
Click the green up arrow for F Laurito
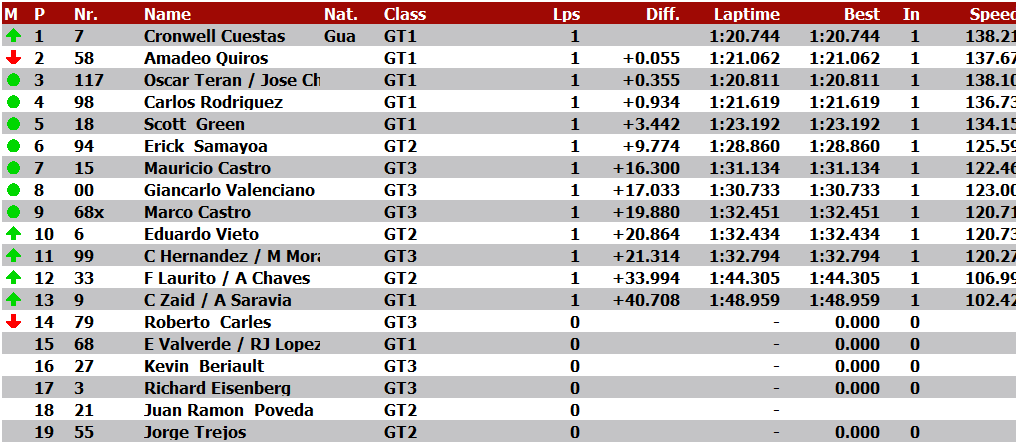(x=13, y=278)
